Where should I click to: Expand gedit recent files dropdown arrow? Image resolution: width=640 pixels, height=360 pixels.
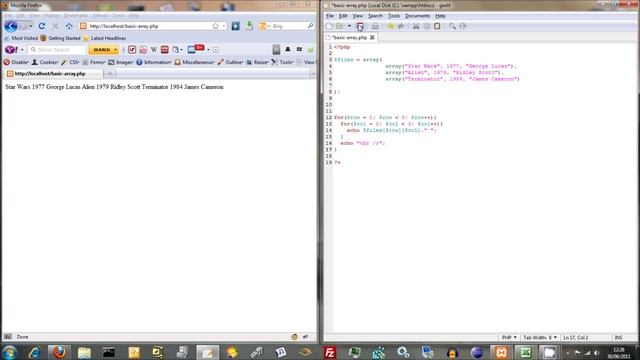349,26
